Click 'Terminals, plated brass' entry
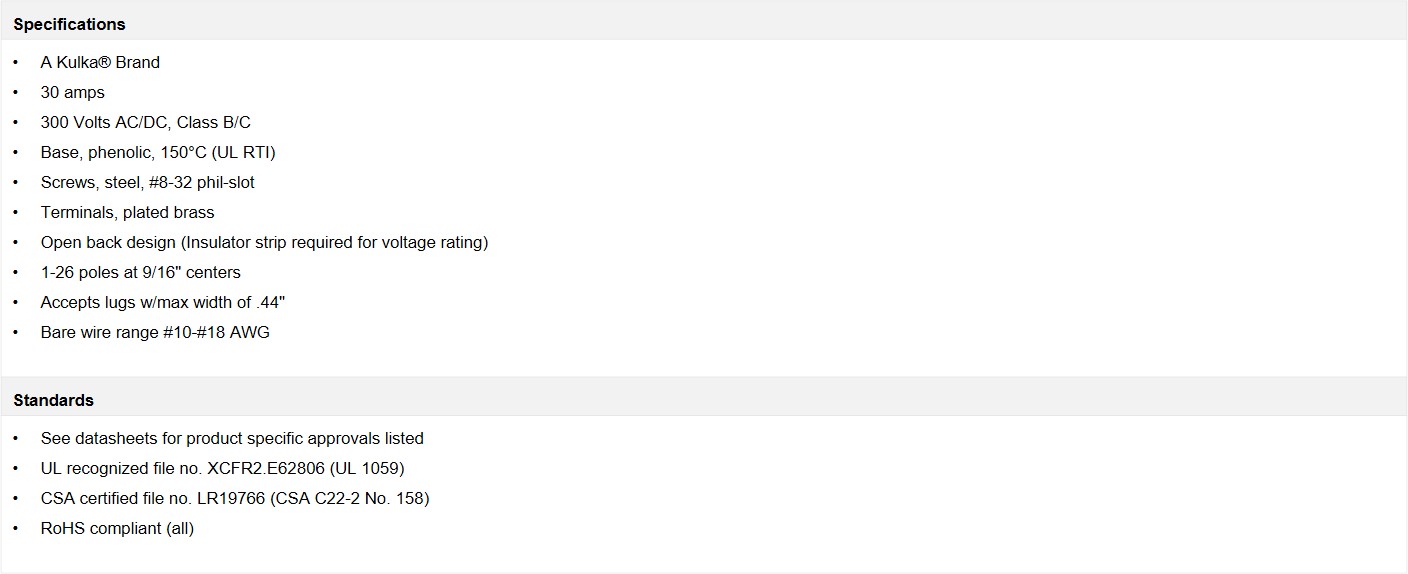 [127, 212]
